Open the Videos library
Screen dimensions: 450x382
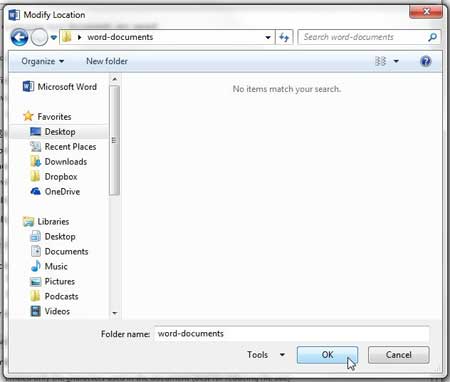pos(57,311)
